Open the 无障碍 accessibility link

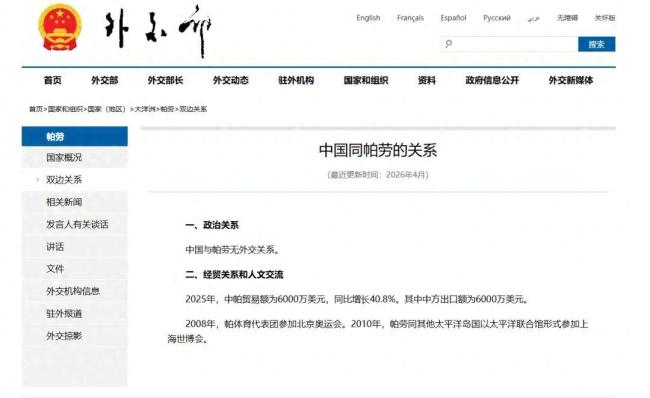click(x=567, y=18)
